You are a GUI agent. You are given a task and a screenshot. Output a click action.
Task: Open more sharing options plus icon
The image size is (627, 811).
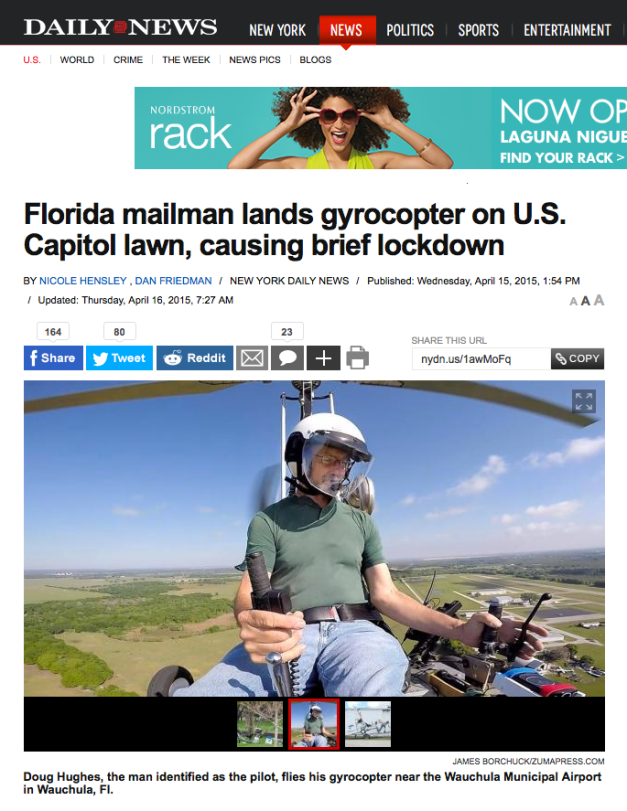coord(323,358)
